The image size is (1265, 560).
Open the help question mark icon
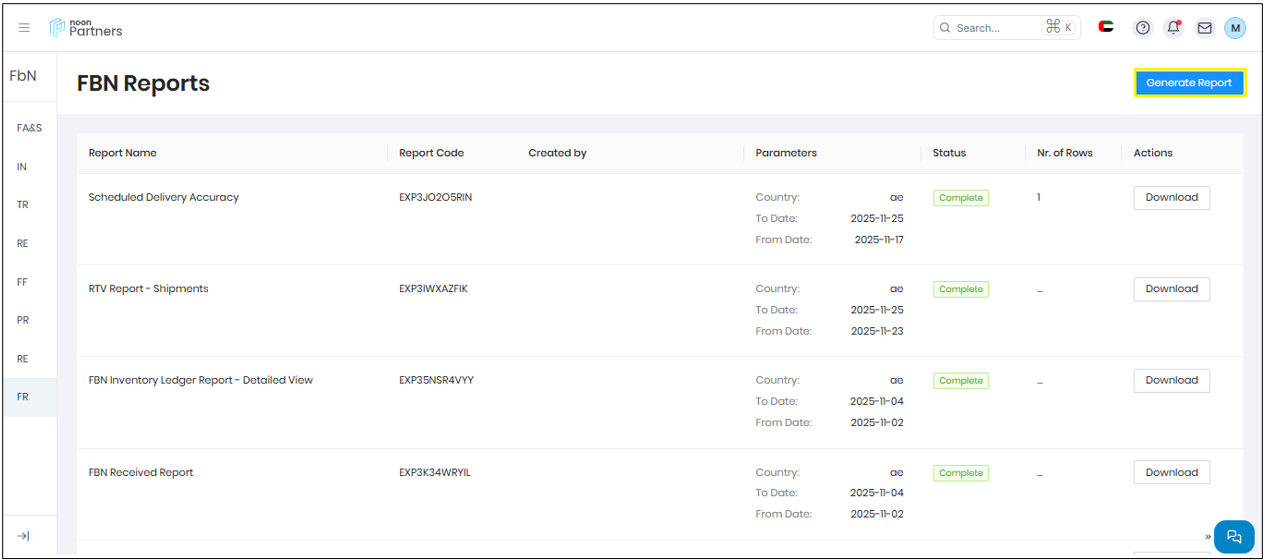1143,28
